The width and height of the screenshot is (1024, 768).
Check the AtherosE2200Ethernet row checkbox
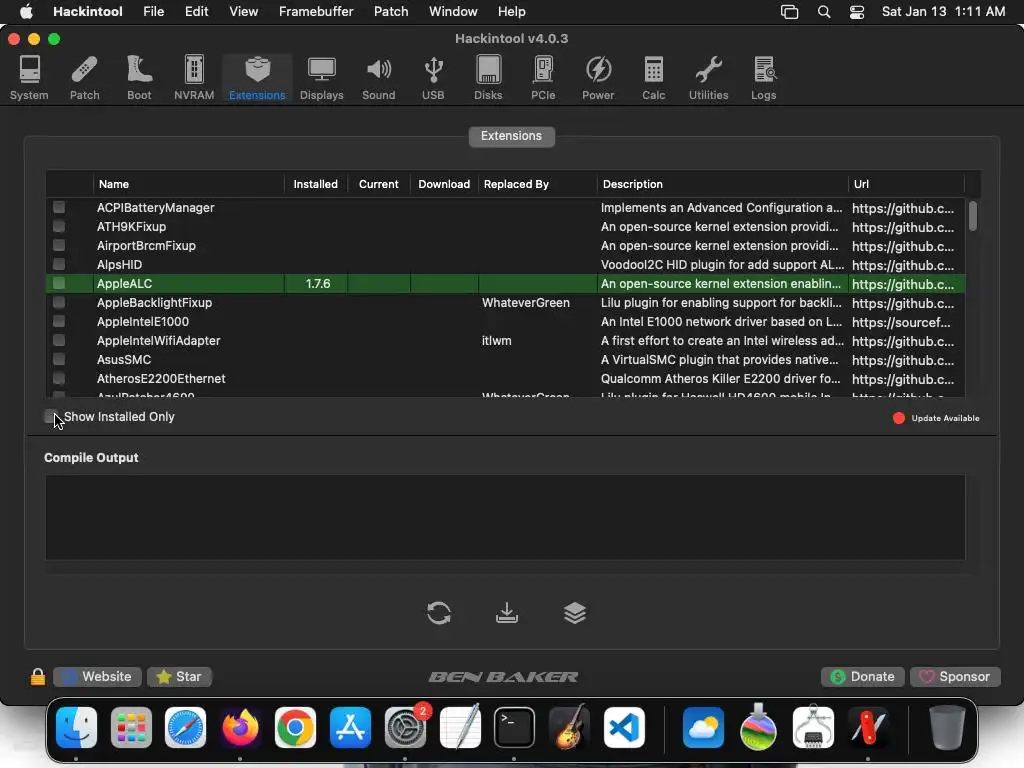pyautogui.click(x=59, y=378)
